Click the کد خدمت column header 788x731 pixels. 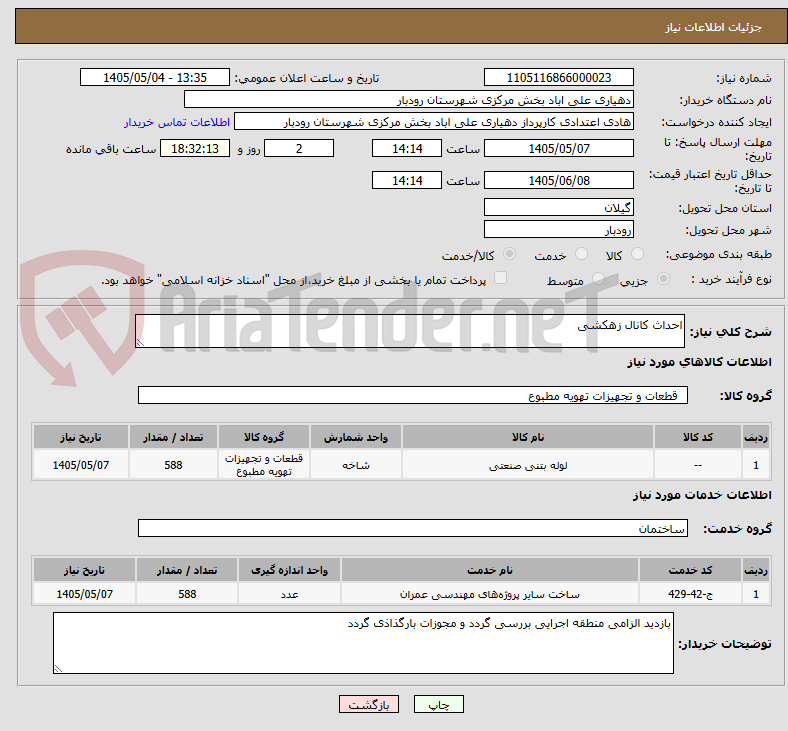[691, 570]
